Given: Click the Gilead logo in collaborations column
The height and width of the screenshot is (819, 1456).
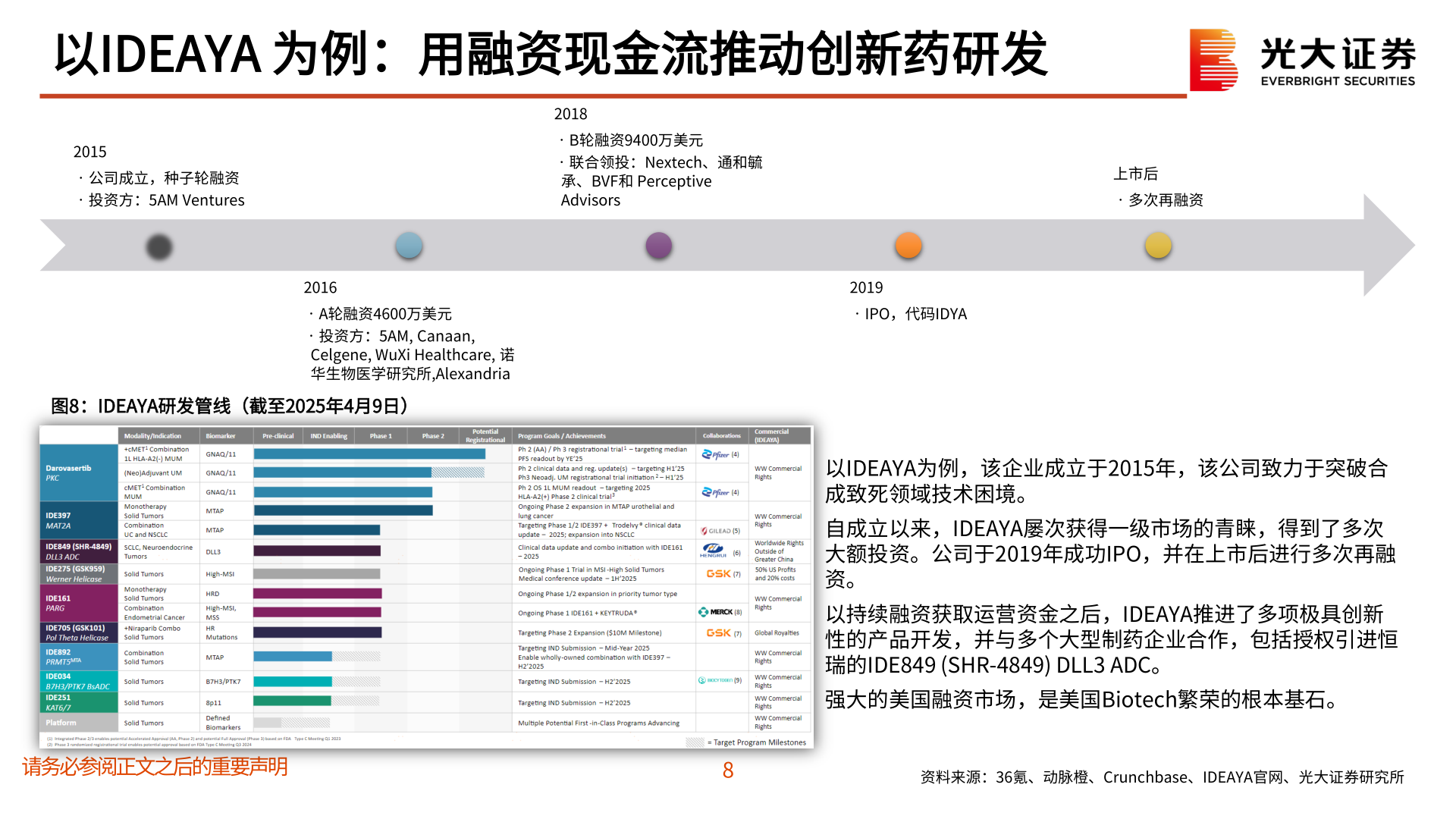Looking at the screenshot, I should pos(715,531).
